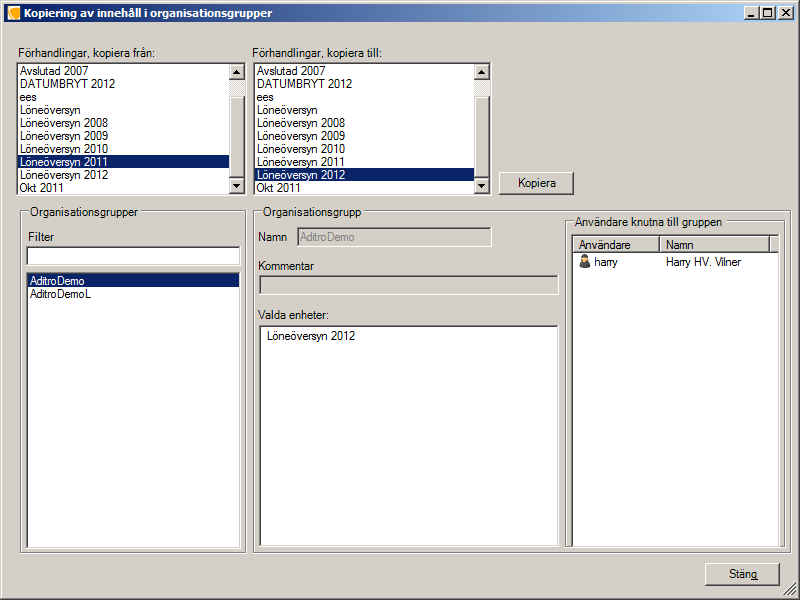Select Löneöversyn 2009 in kopiera från list
This screenshot has height=600, width=800.
point(123,136)
